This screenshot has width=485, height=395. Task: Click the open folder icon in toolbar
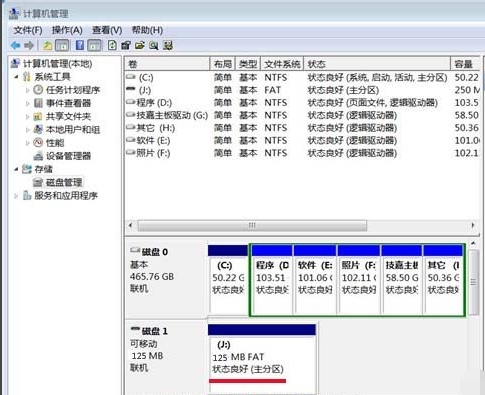140,45
